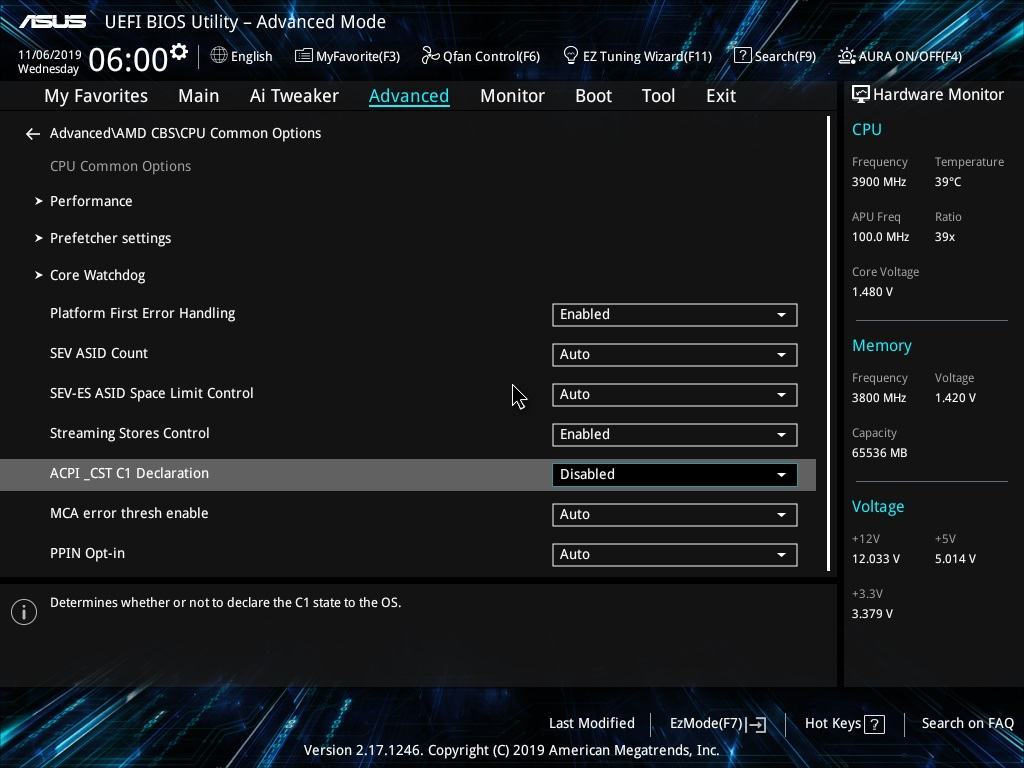Viewport: 1024px width, 768px height.
Task: Expand Prefetcher settings submenu
Action: tap(39, 238)
